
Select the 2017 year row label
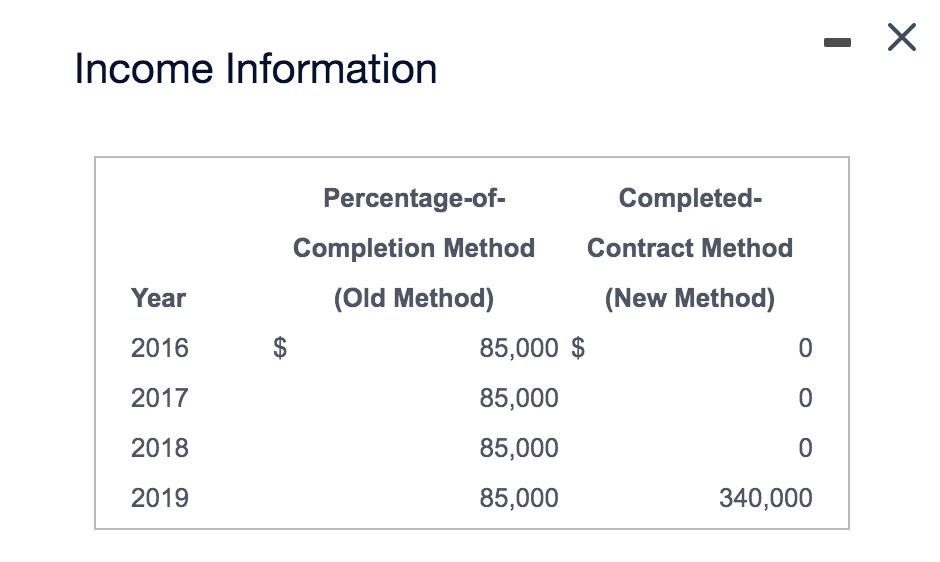pyautogui.click(x=160, y=398)
